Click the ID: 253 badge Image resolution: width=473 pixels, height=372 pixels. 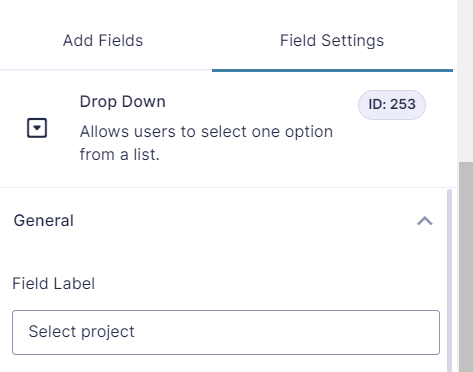(x=392, y=105)
